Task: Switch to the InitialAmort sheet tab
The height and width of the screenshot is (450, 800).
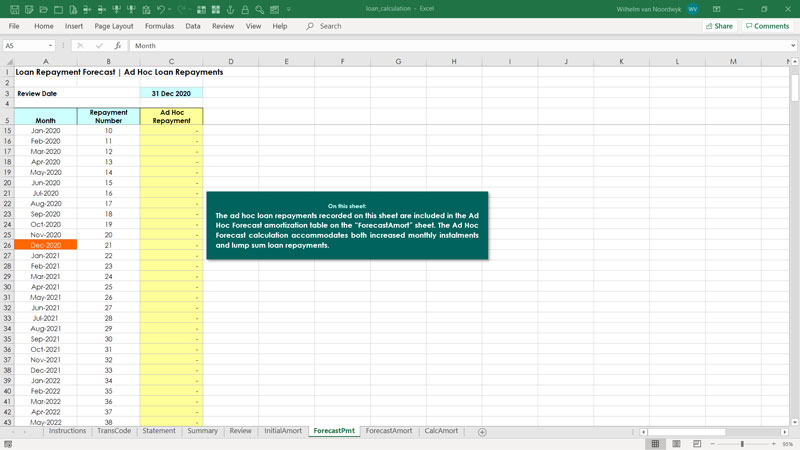Action: tap(283, 431)
